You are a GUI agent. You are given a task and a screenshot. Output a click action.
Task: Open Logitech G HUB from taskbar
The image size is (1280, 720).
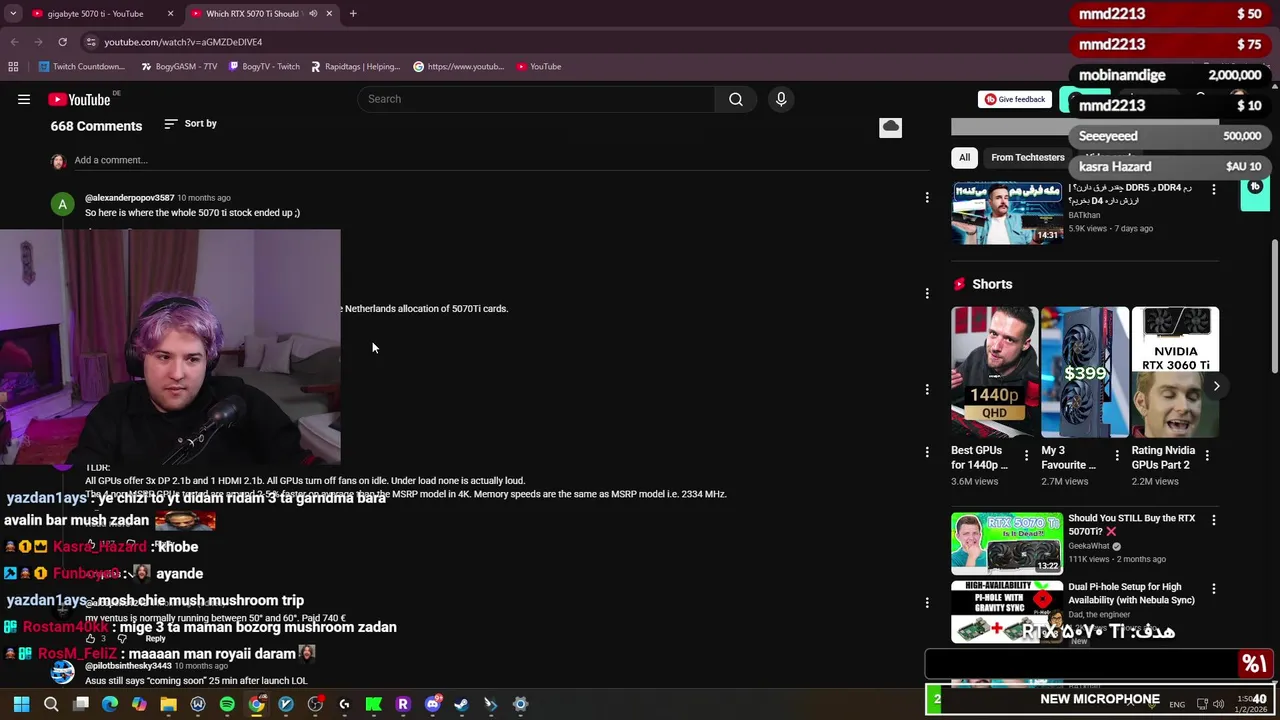pyautogui.click(x=344, y=704)
